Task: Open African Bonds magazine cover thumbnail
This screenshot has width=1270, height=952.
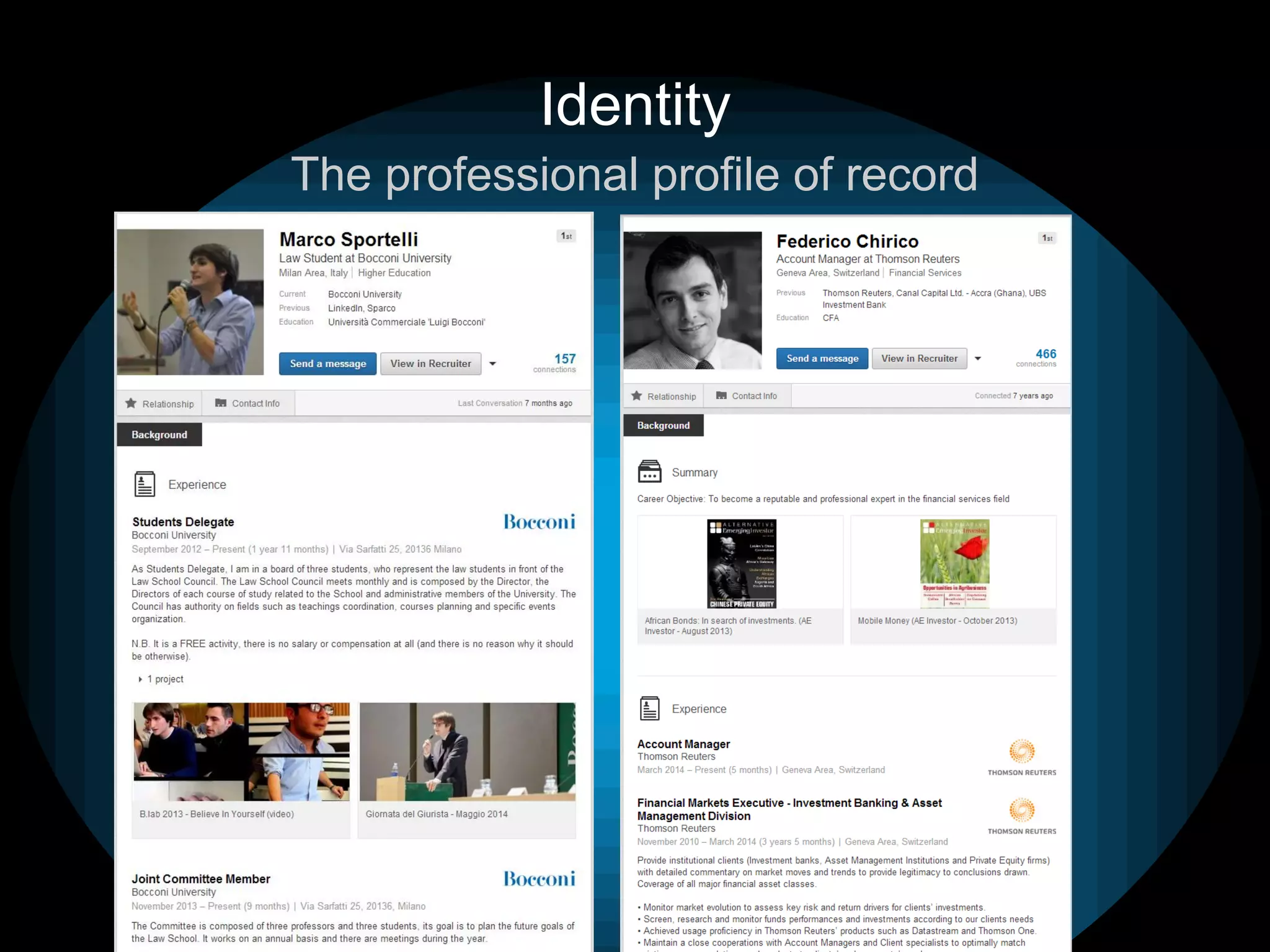Action: (x=742, y=564)
